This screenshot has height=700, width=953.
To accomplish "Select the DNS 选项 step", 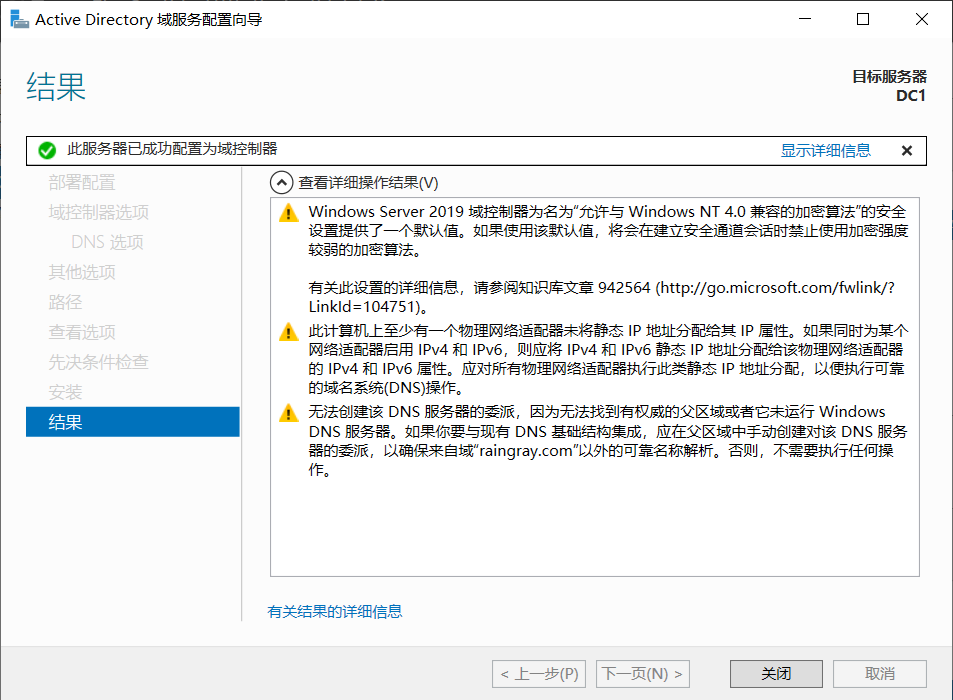I will pyautogui.click(x=107, y=242).
